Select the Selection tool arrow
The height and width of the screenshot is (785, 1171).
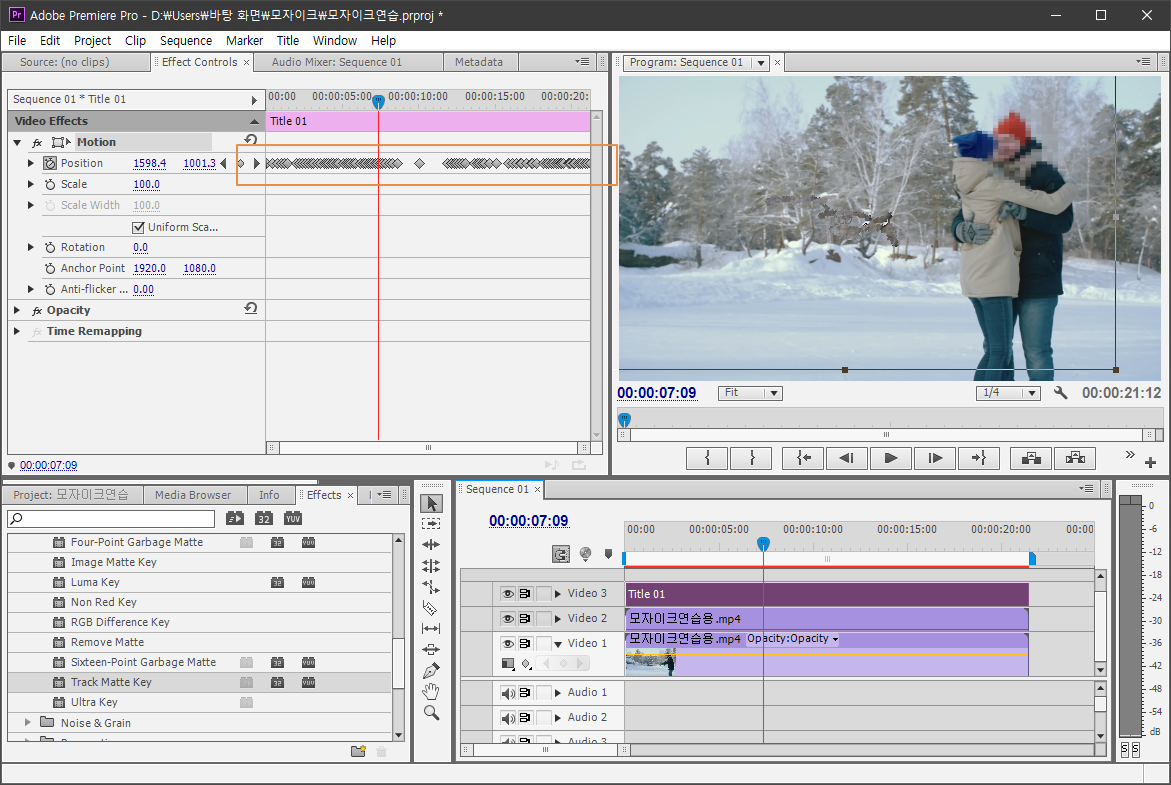[x=431, y=503]
